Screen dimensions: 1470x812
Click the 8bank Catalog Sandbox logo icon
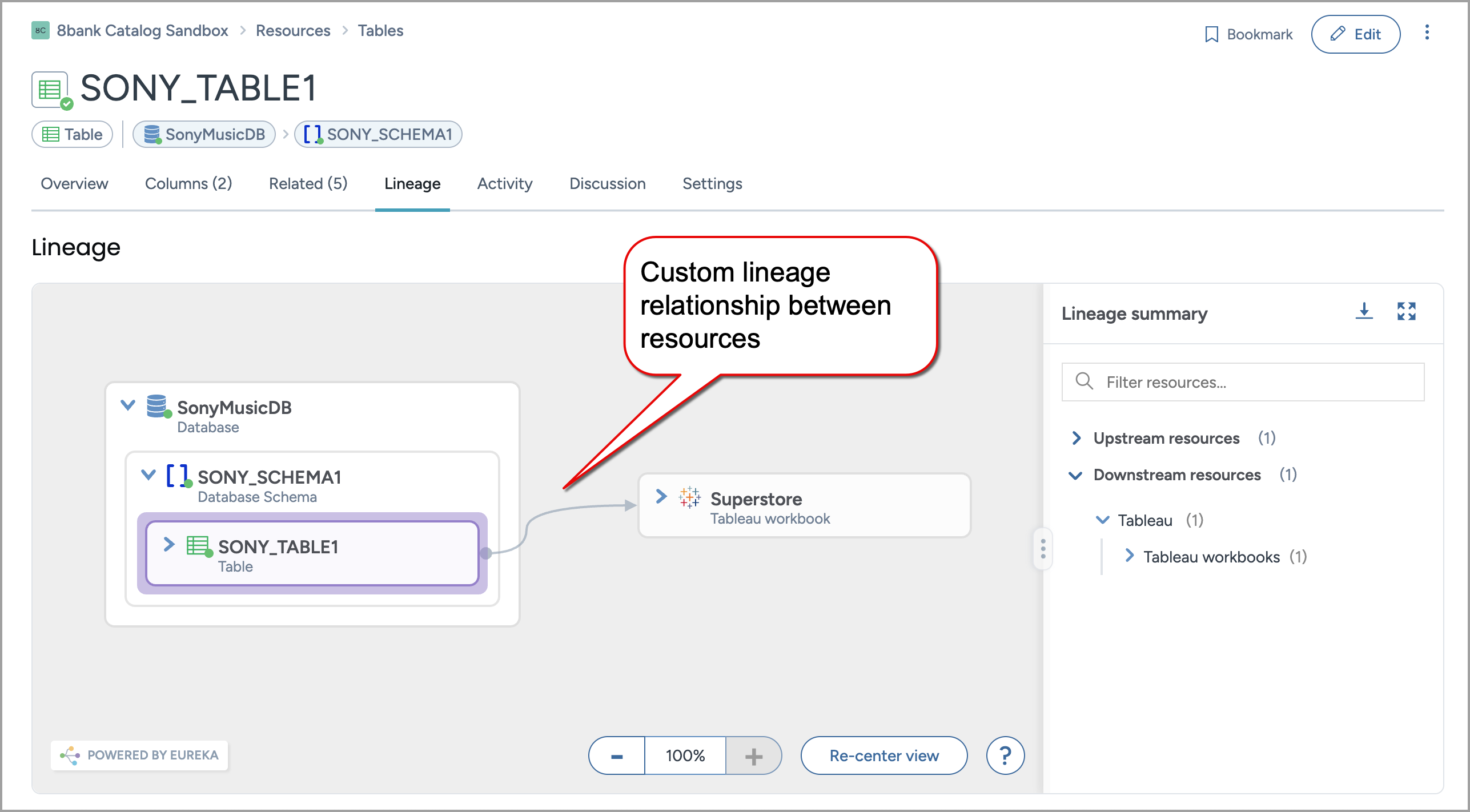[40, 31]
